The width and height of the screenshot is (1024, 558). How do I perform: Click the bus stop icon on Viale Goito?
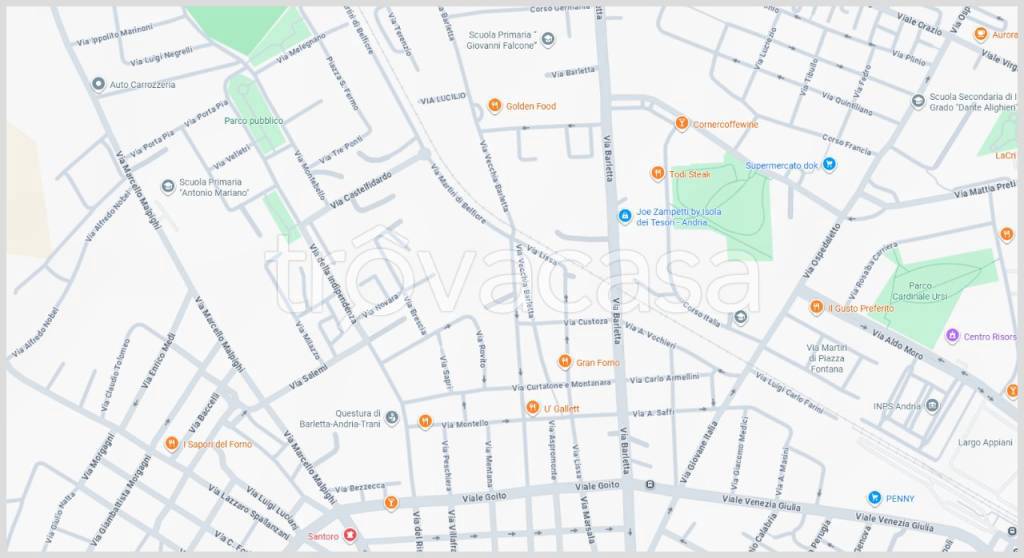click(650, 485)
